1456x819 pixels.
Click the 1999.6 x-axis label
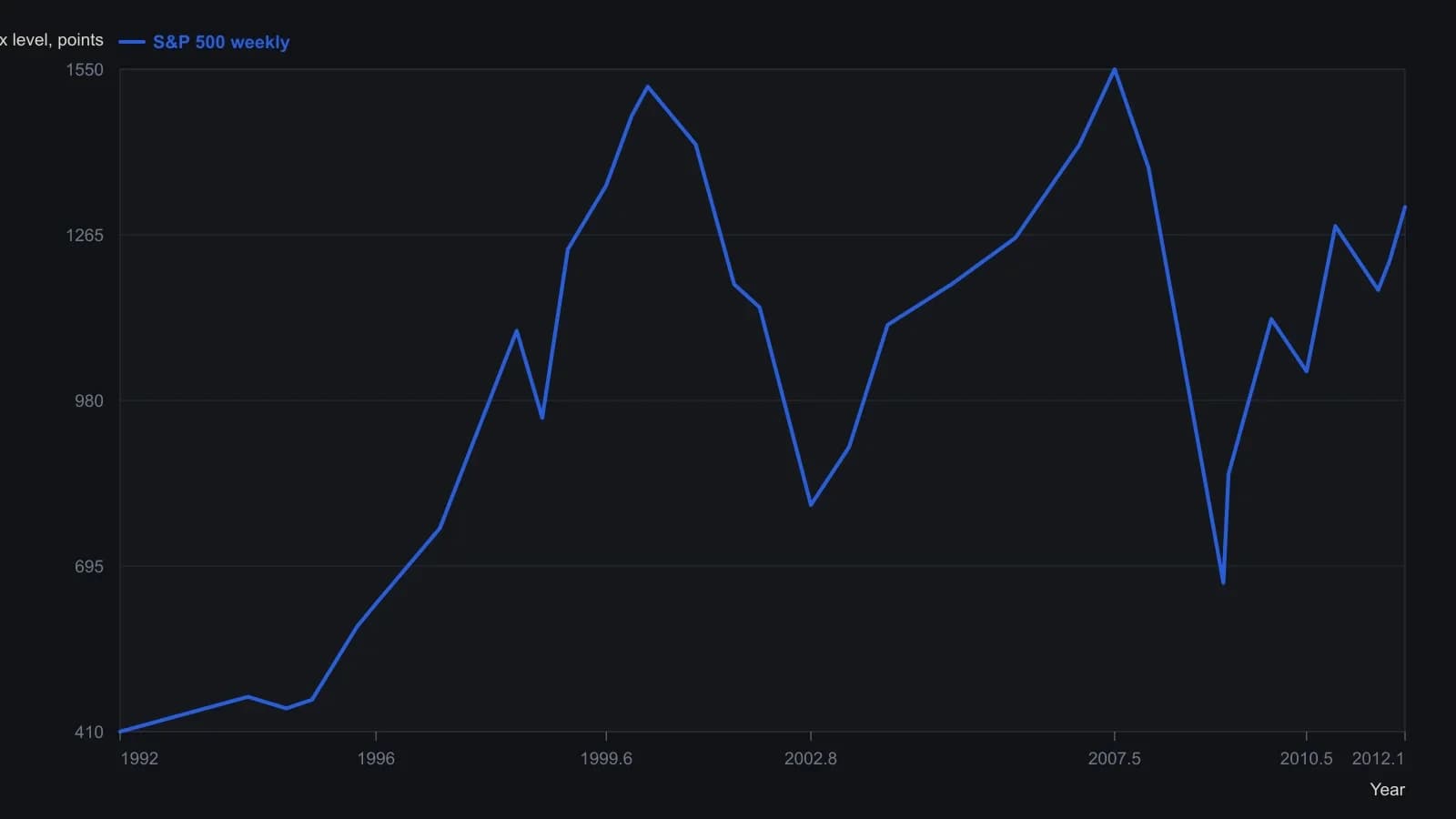click(x=606, y=759)
